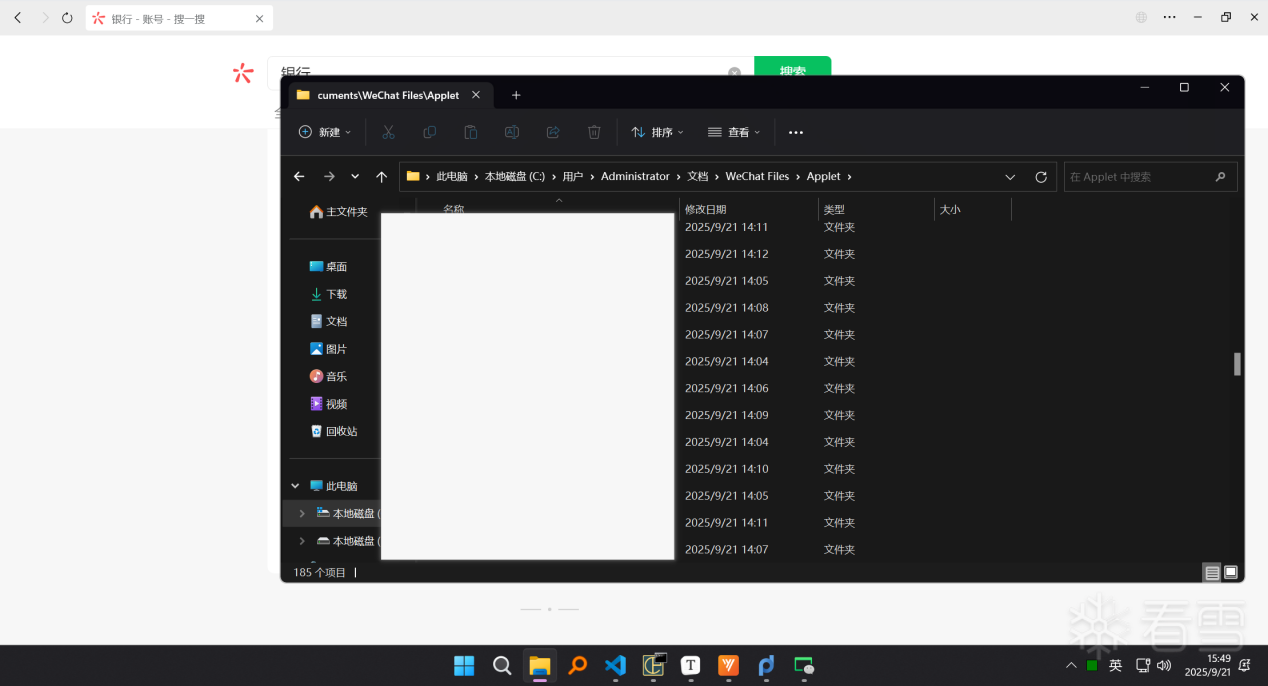
Task: Show hidden tray icons with the up chevron
Action: [x=1071, y=665]
